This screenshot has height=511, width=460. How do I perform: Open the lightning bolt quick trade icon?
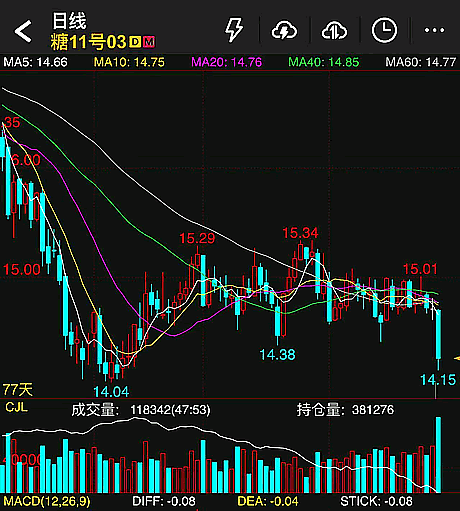(x=234, y=30)
